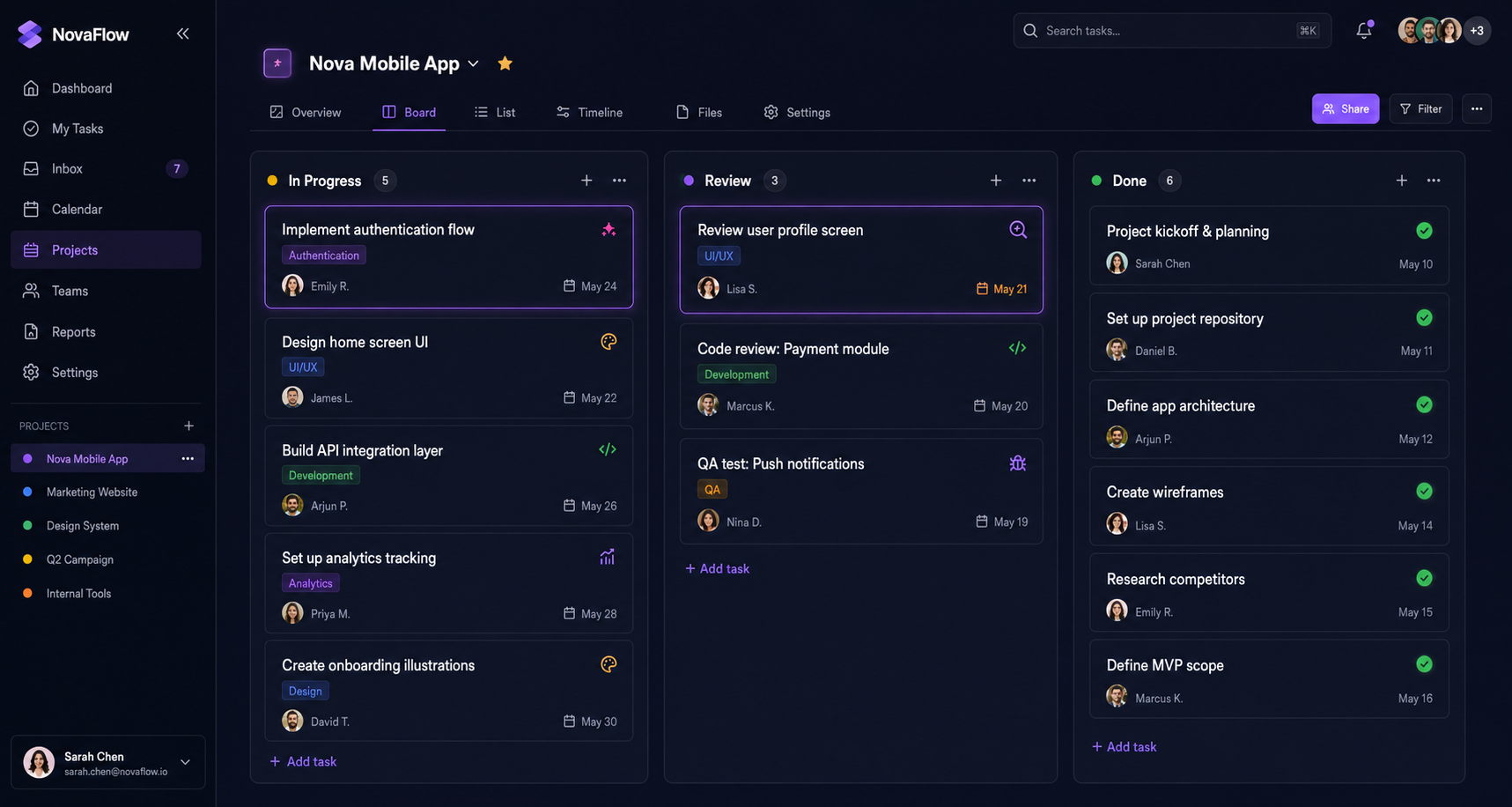Toggle completion check on Define app architecture

(x=1424, y=404)
